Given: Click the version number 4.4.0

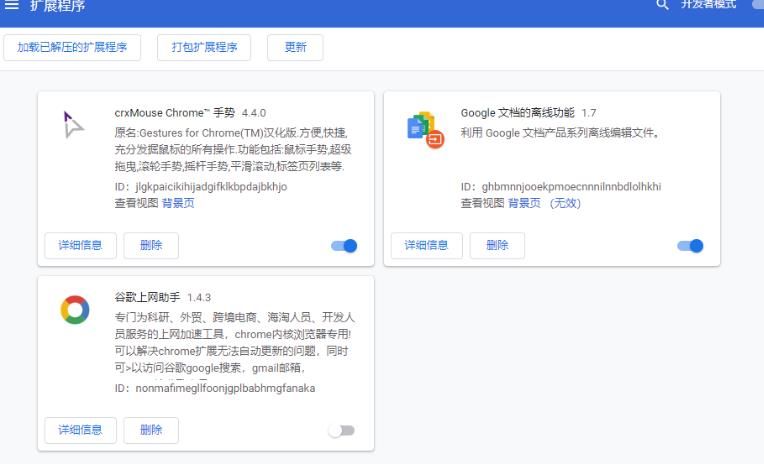Looking at the screenshot, I should [x=254, y=113].
